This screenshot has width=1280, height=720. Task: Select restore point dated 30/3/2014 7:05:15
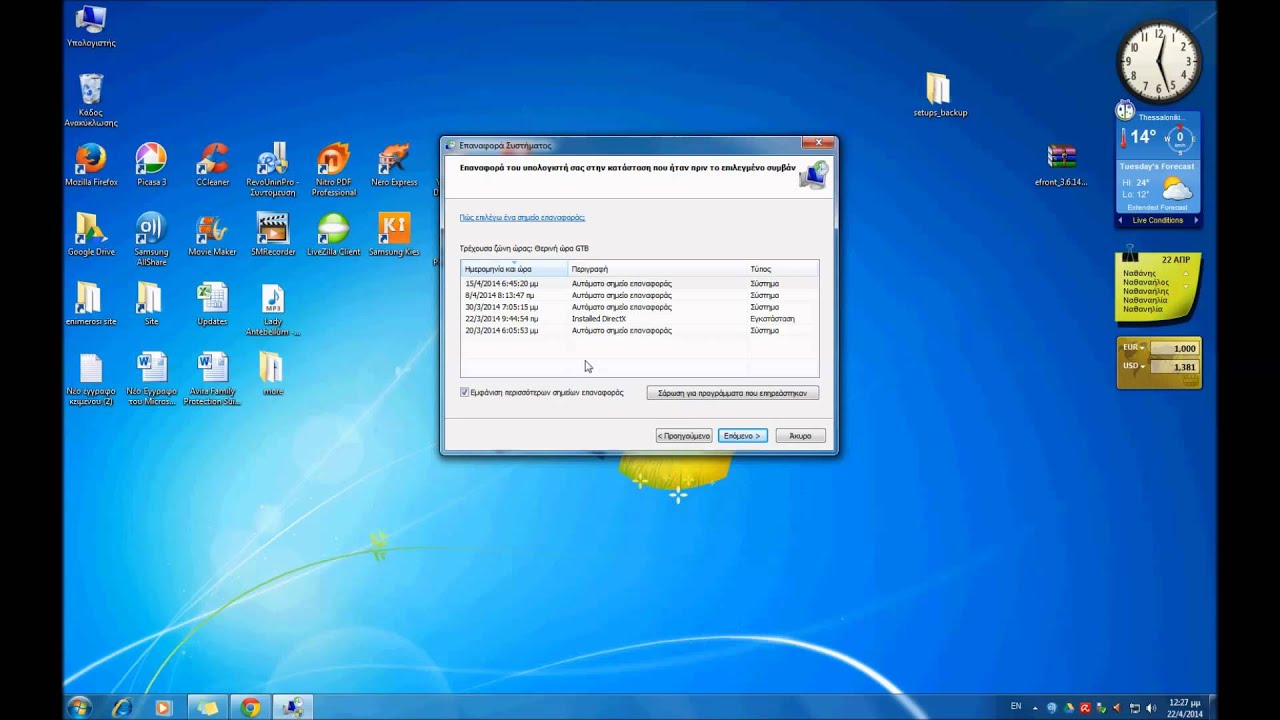tap(639, 307)
